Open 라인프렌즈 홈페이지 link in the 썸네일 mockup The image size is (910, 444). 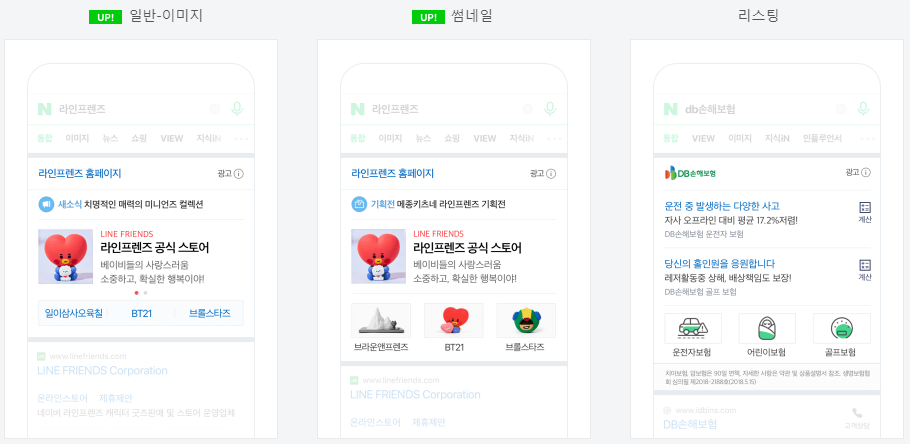(392, 174)
